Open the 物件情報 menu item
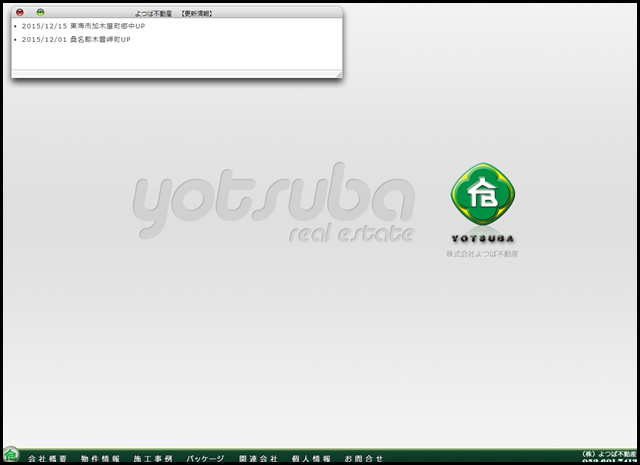 [x=100, y=458]
